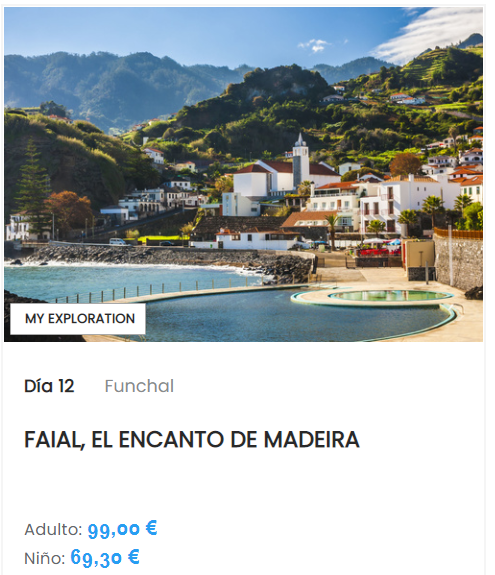Click the Adulto price 99,00 €
495x575 pixels.
click(122, 529)
